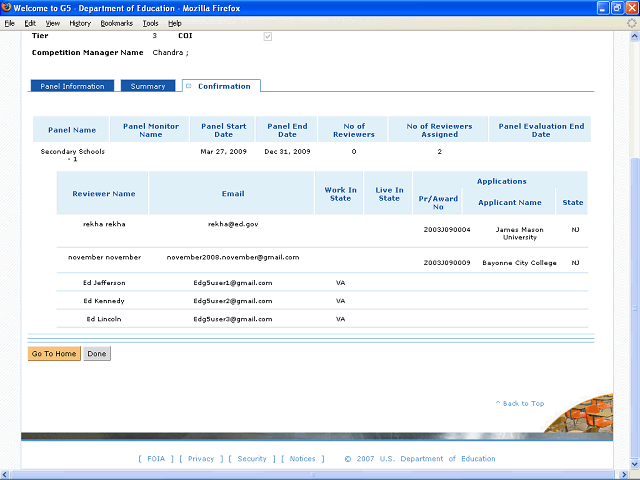Toggle the COI checkbox
This screenshot has width=640, height=480.
[x=268, y=37]
